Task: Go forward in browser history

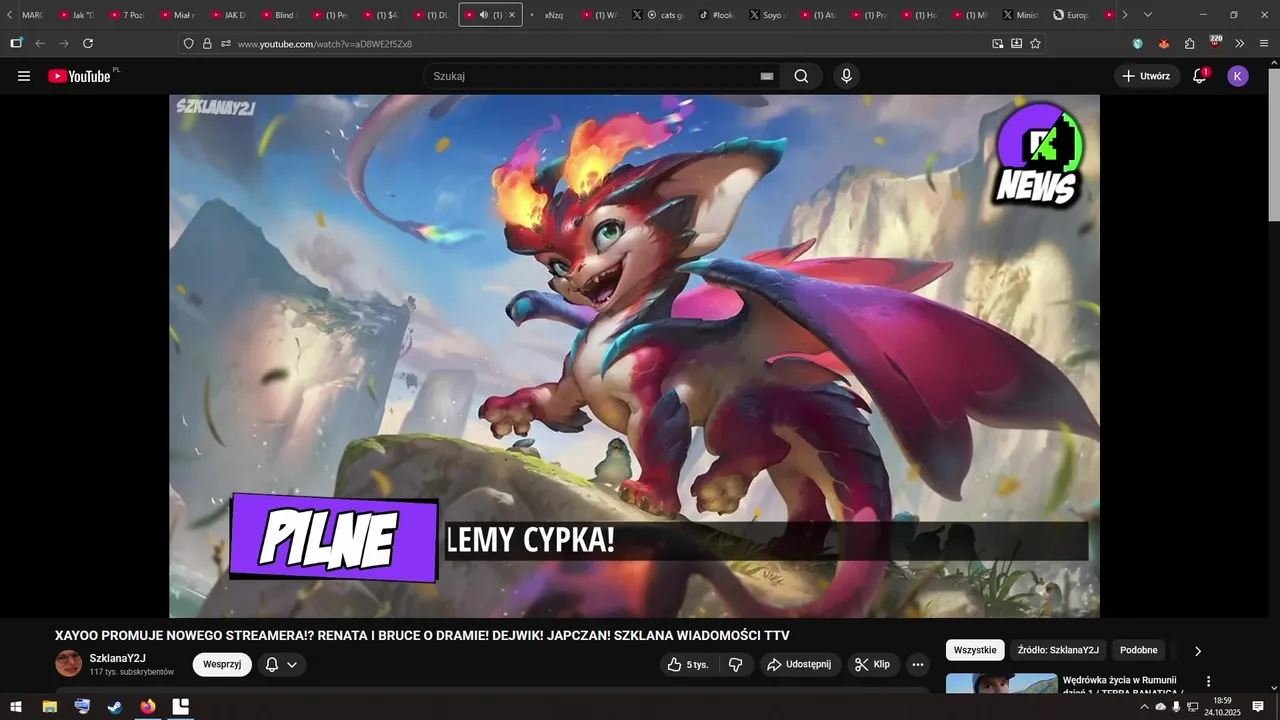Action: pyautogui.click(x=64, y=43)
